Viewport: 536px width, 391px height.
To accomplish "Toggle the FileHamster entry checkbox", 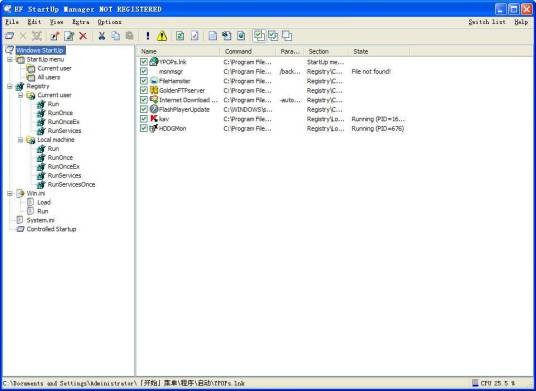I will coord(144,81).
